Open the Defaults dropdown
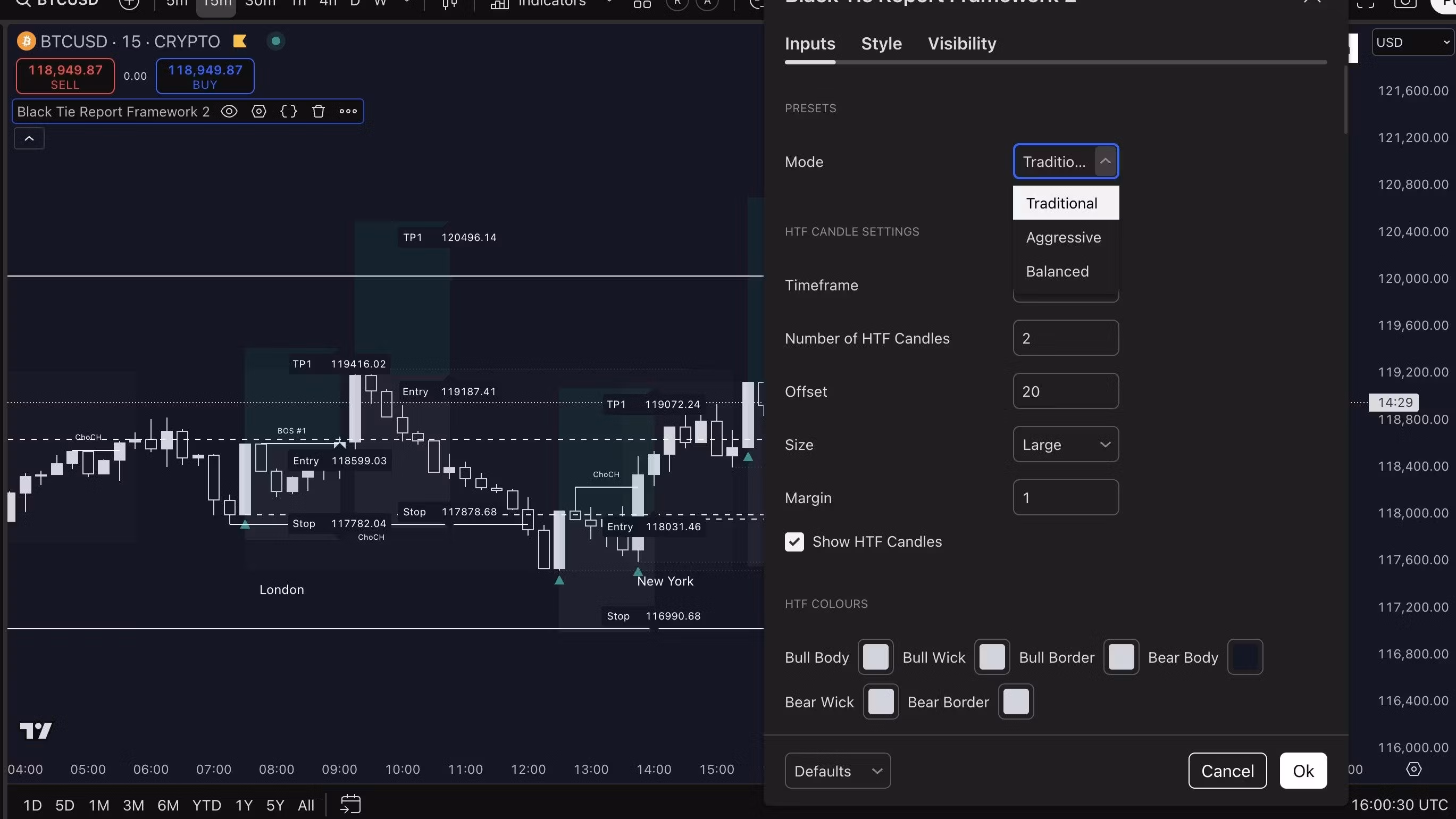The height and width of the screenshot is (819, 1456). point(837,771)
